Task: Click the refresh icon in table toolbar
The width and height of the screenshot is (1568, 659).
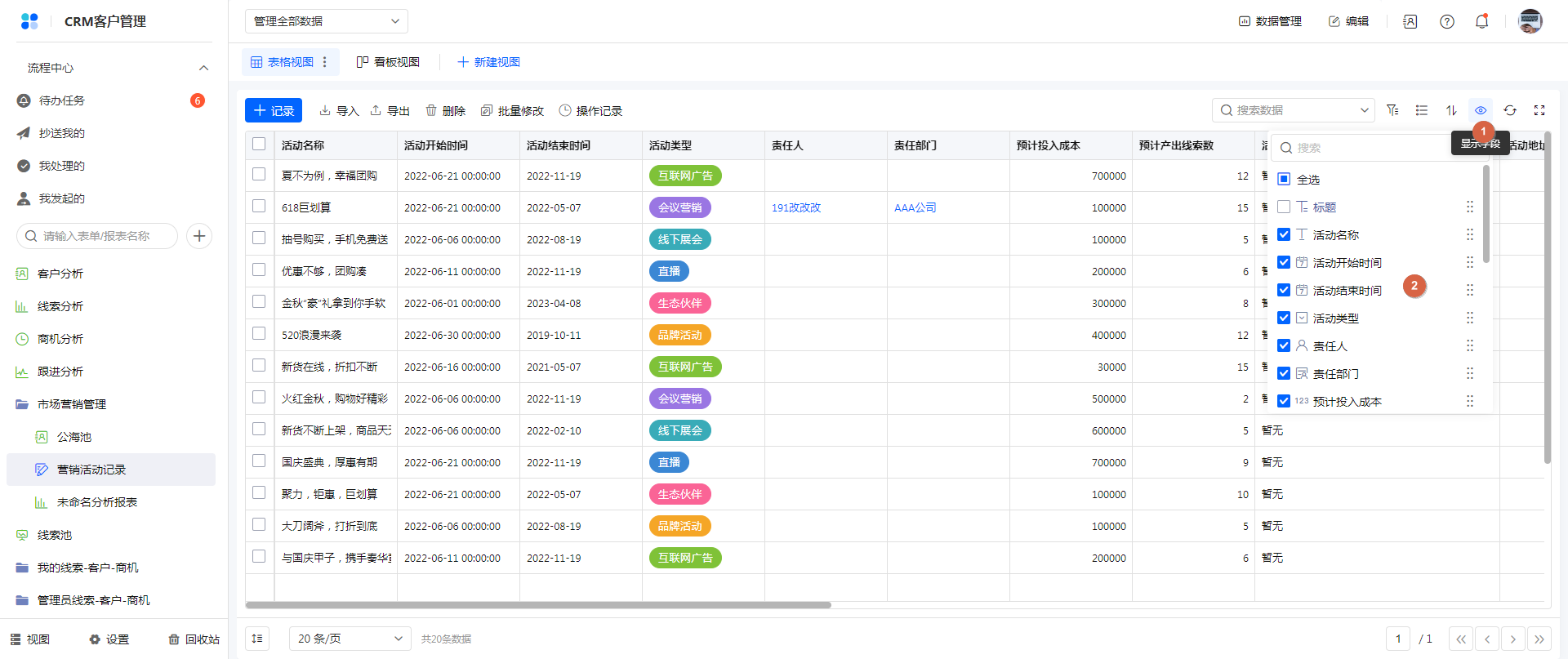Action: coord(1510,110)
